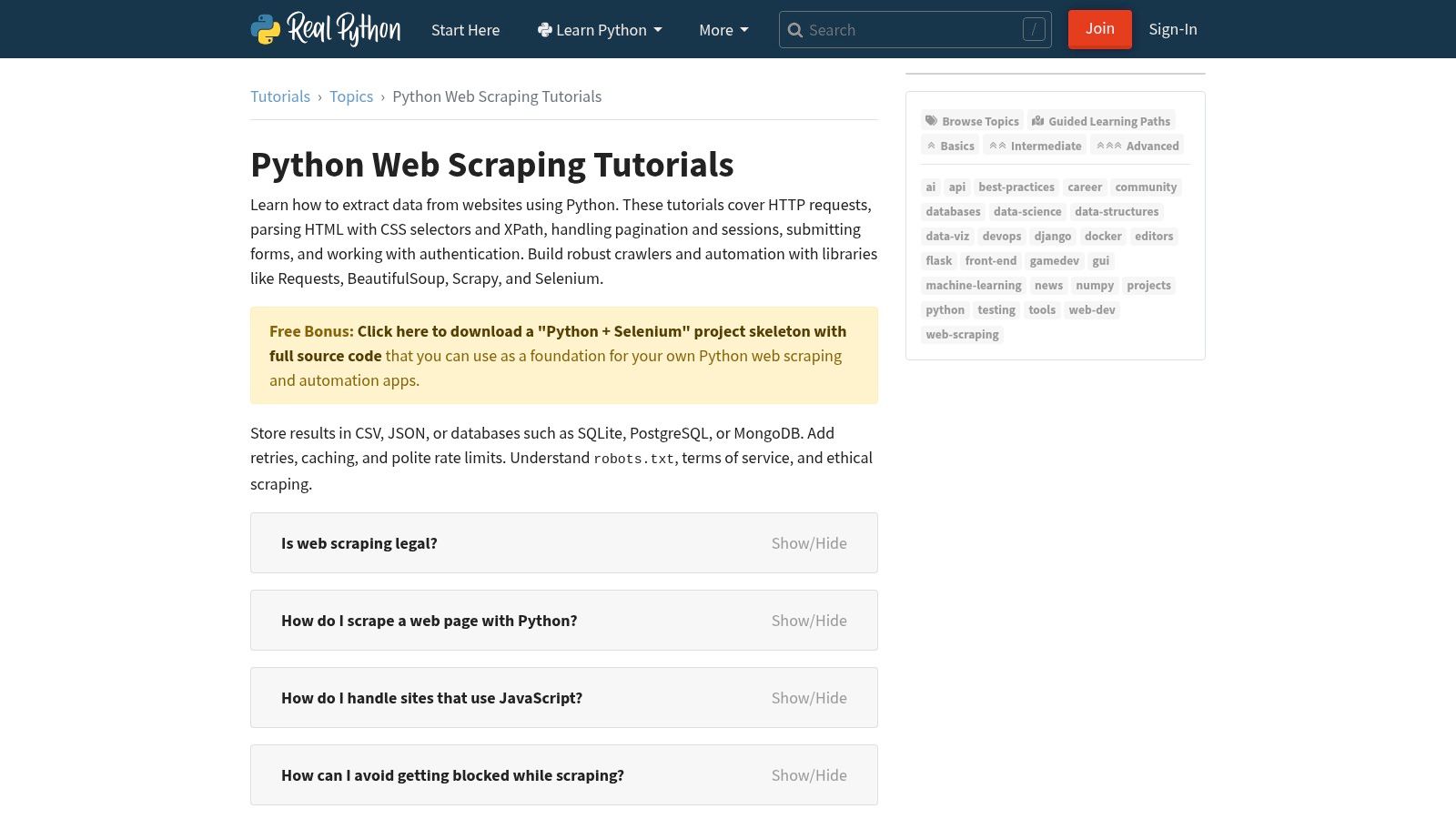Open Browse Topics with tag icon
Viewport: 1456px width, 819px height.
point(971,121)
